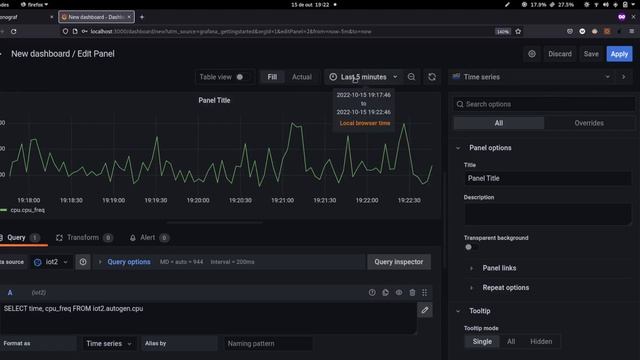Open the Query inspector
The image size is (640, 360).
click(x=399, y=262)
